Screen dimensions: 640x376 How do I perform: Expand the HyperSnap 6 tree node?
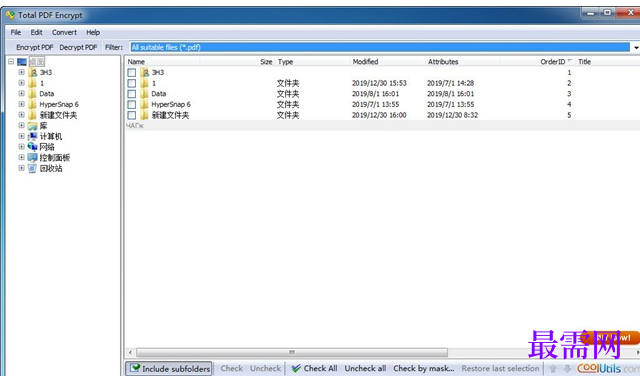click(22, 104)
